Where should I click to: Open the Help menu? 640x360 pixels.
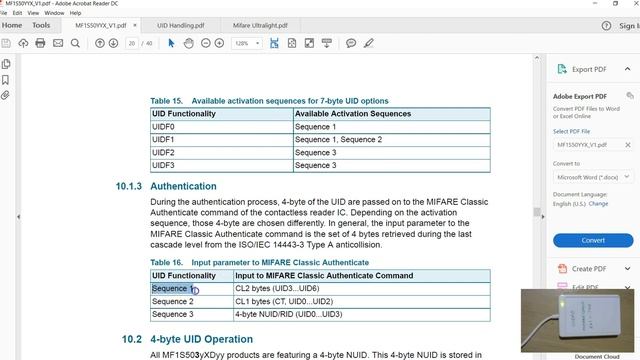tap(76, 13)
